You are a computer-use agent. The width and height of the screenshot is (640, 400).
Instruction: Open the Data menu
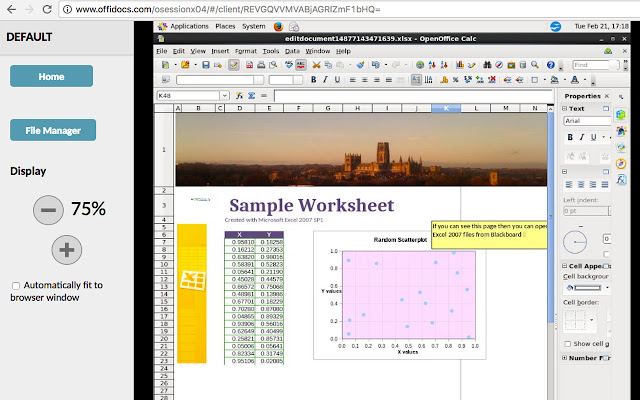click(x=292, y=50)
